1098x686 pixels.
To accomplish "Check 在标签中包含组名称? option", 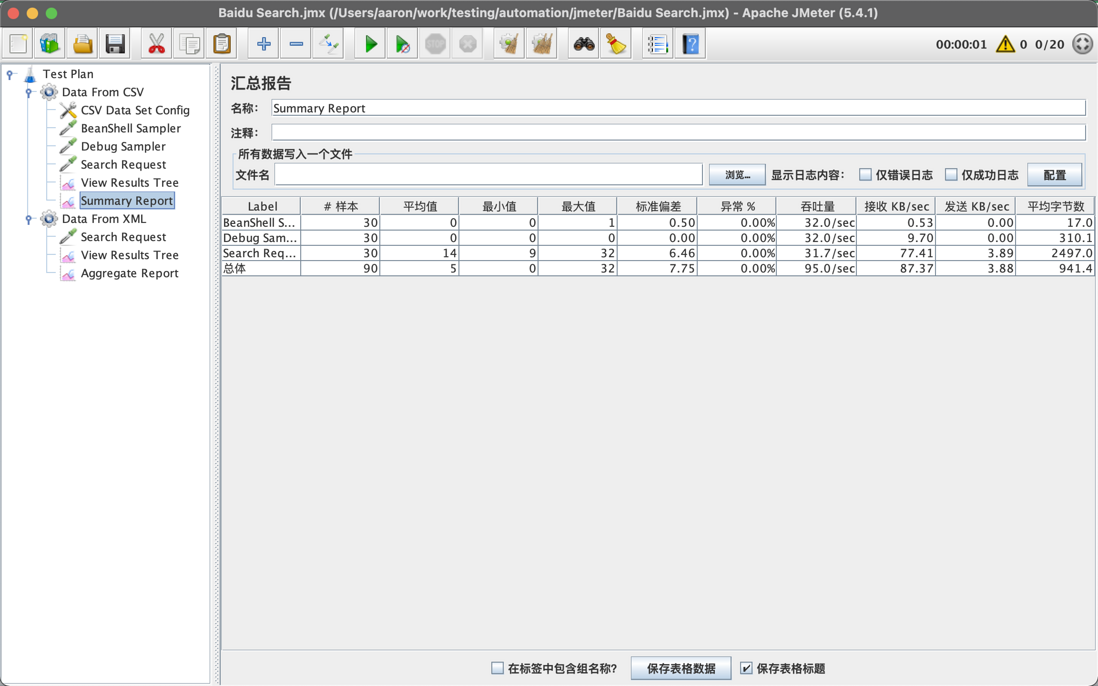I will pyautogui.click(x=497, y=668).
